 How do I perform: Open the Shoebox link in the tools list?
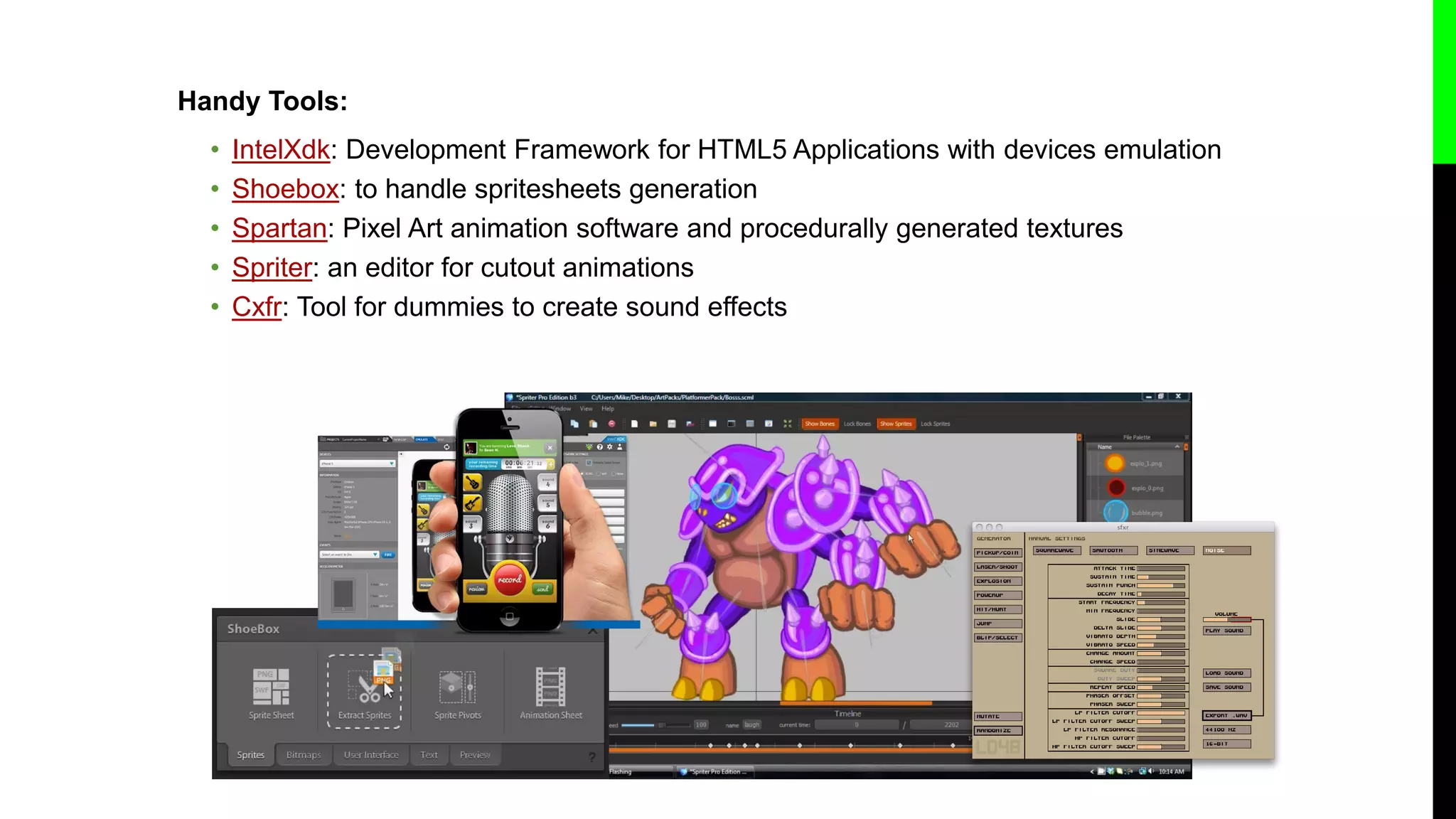(285, 189)
